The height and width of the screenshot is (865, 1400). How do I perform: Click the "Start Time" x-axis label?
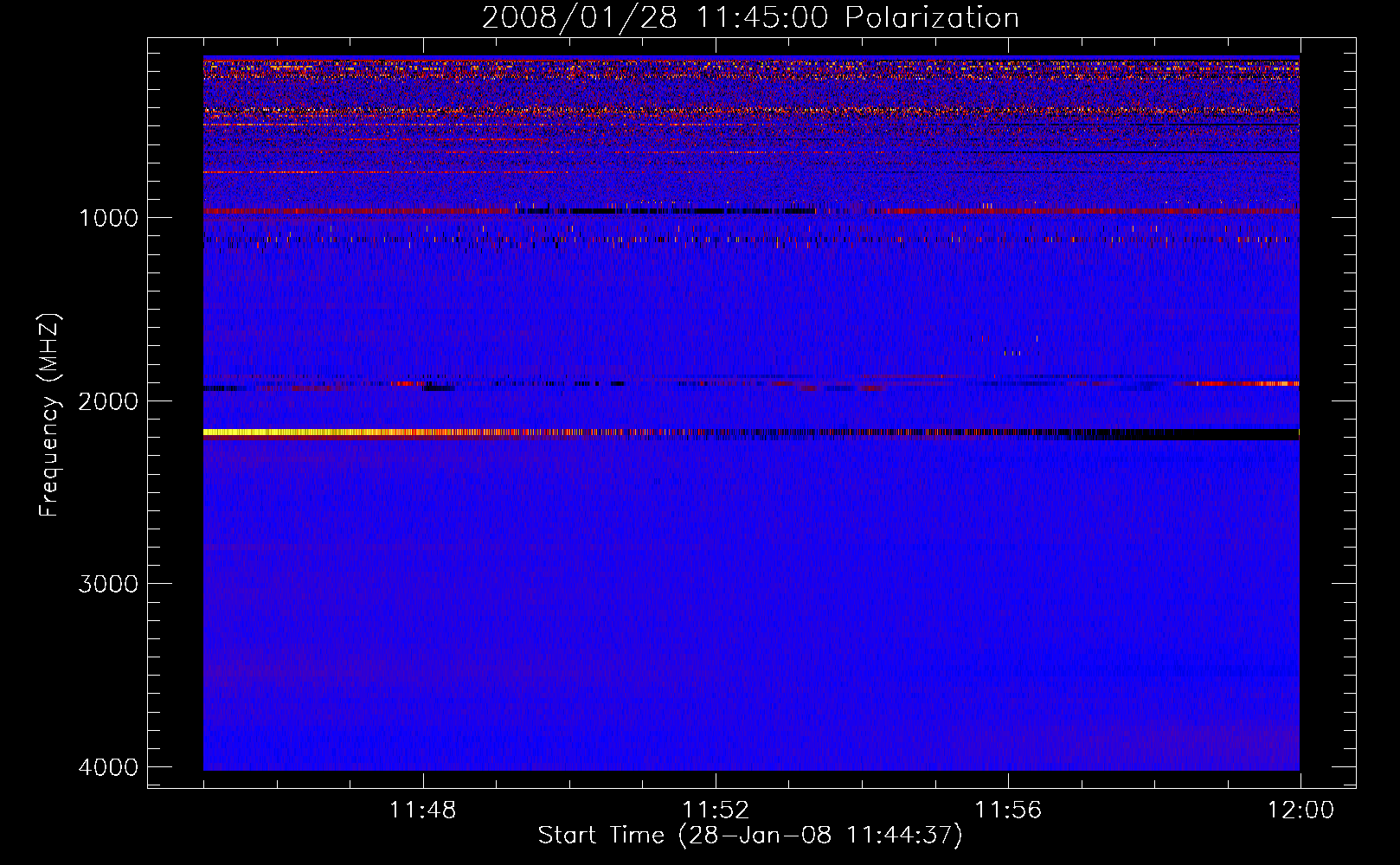point(600,835)
